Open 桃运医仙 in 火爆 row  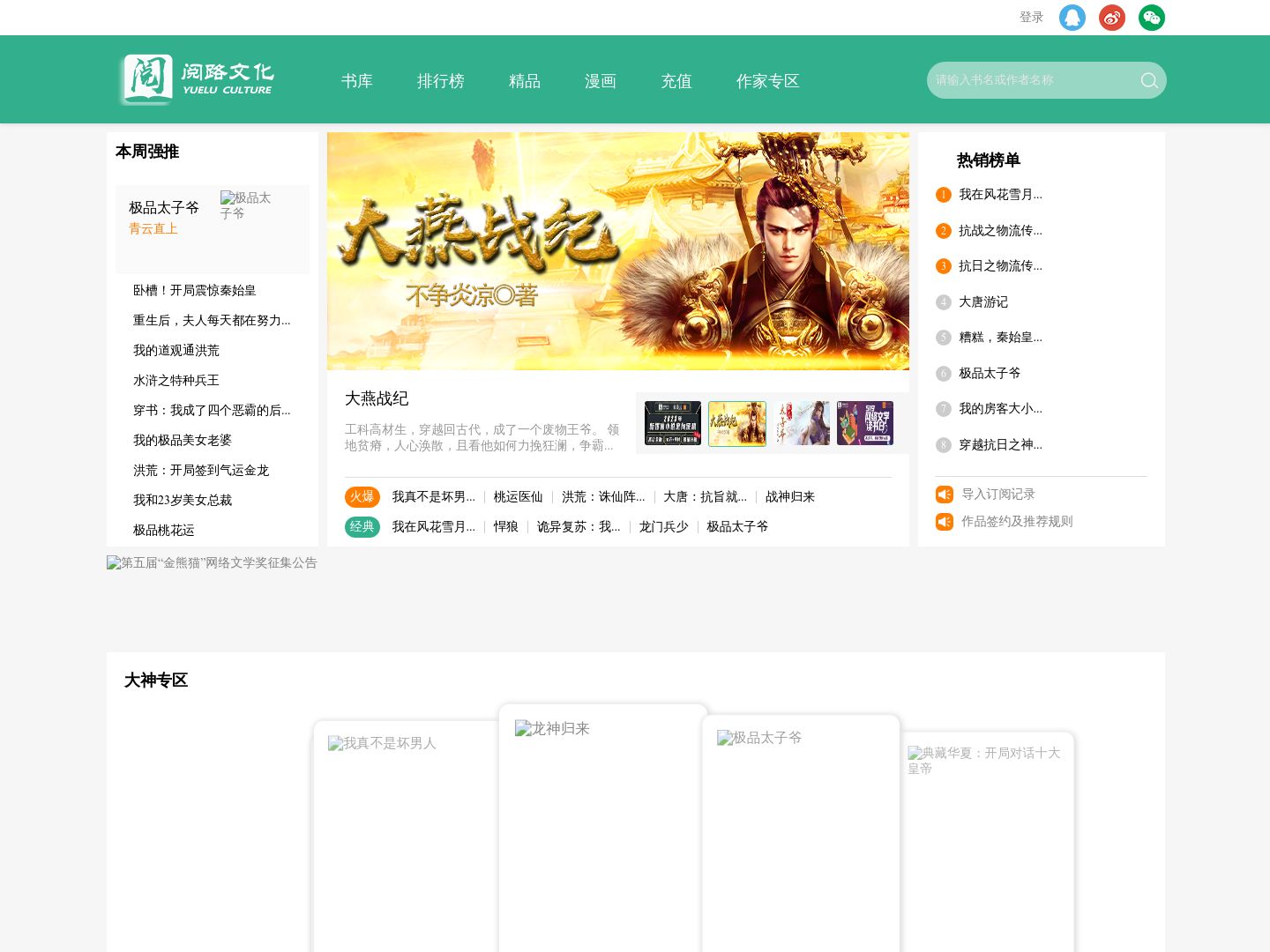pyautogui.click(x=519, y=497)
